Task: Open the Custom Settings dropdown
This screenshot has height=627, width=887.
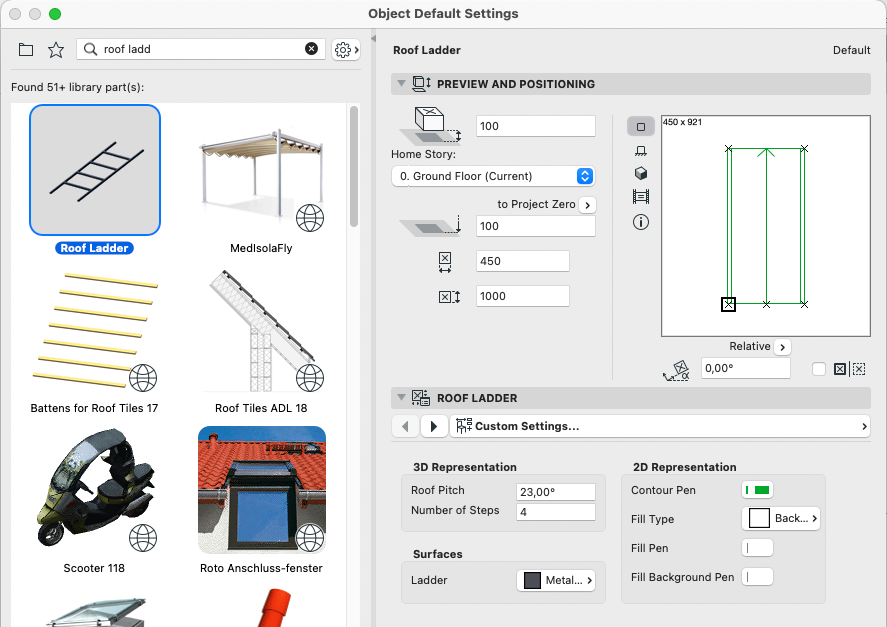Action: tap(660, 426)
